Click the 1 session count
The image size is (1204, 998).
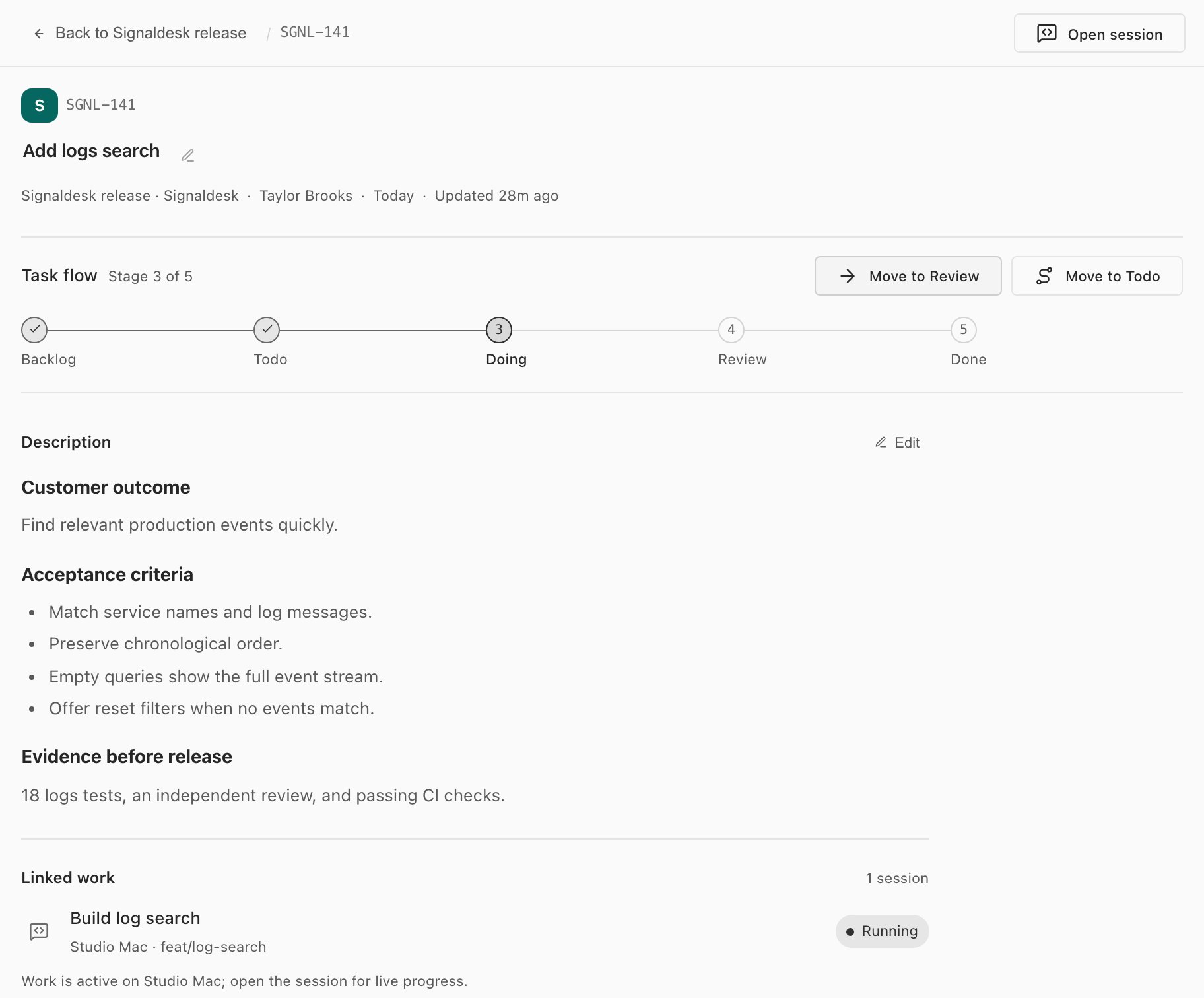[897, 879]
